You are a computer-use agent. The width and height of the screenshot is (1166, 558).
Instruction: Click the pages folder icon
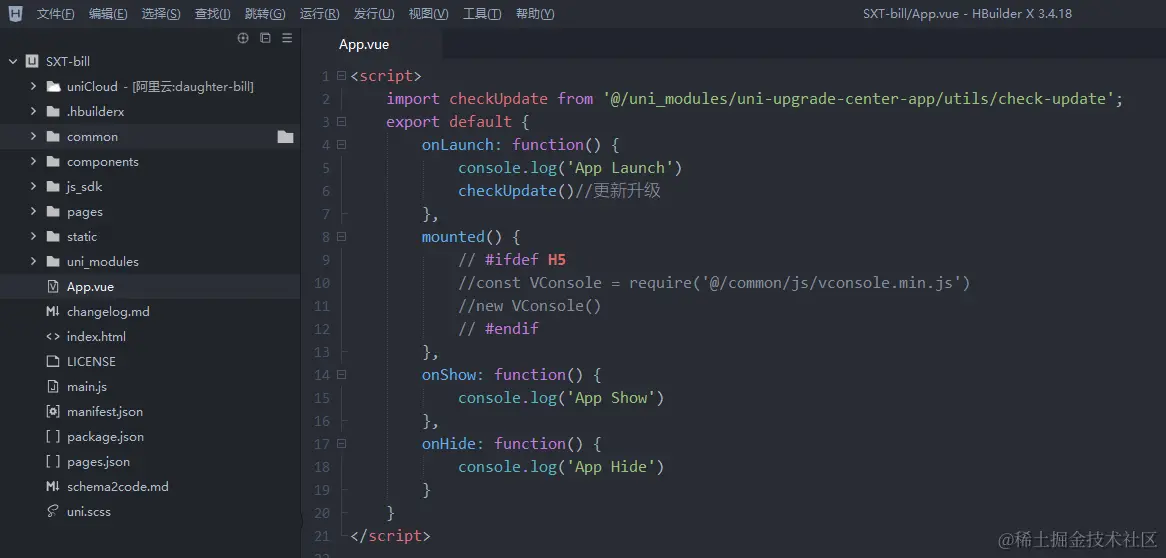pyautogui.click(x=53, y=211)
